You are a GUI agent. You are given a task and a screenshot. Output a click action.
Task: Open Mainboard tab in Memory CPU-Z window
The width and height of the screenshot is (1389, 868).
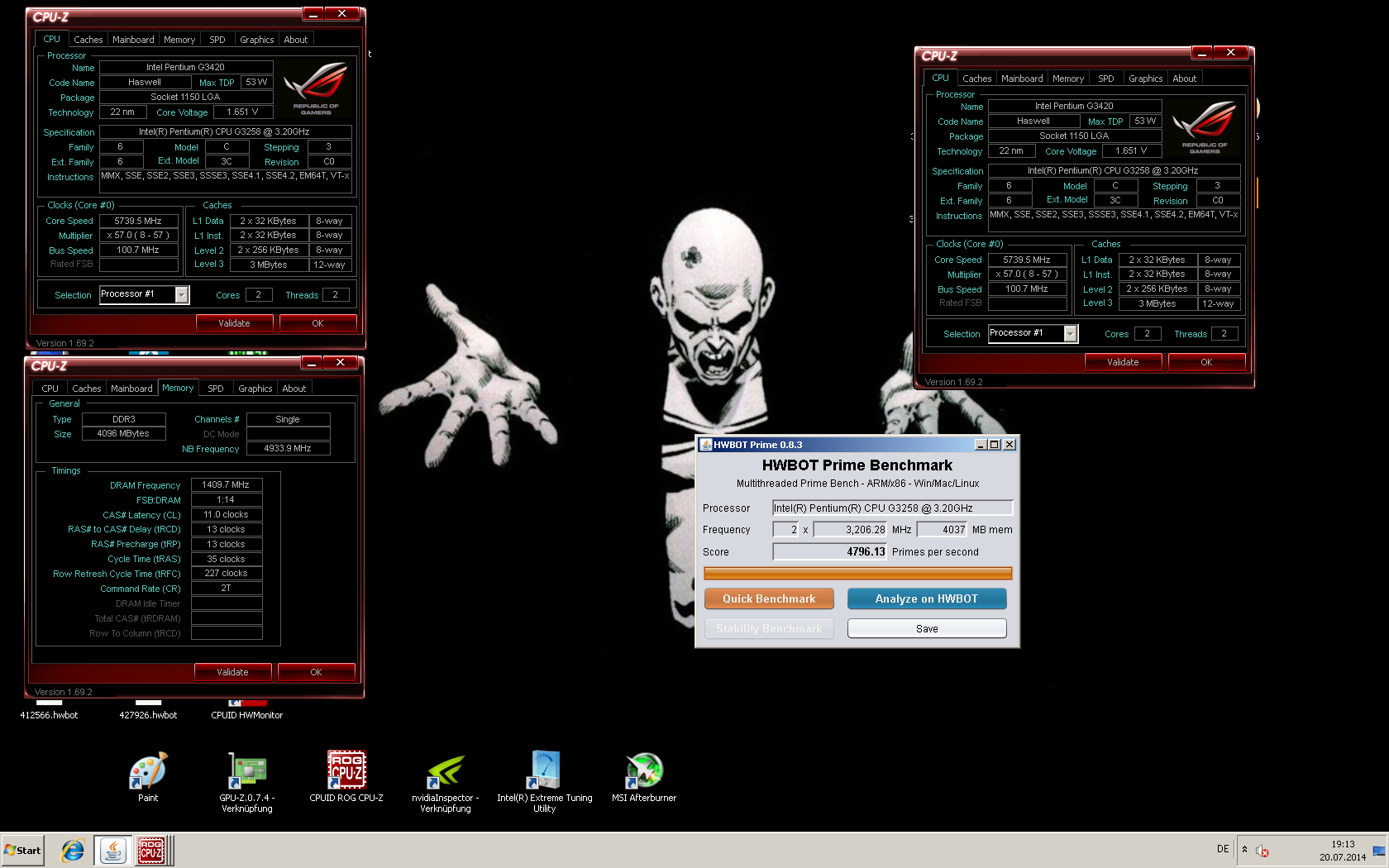click(x=131, y=389)
